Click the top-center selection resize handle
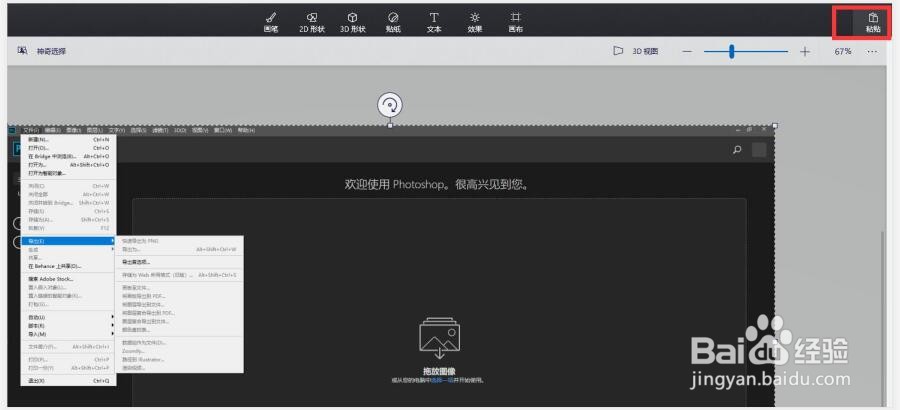Image resolution: width=900 pixels, height=410 pixels. click(390, 125)
